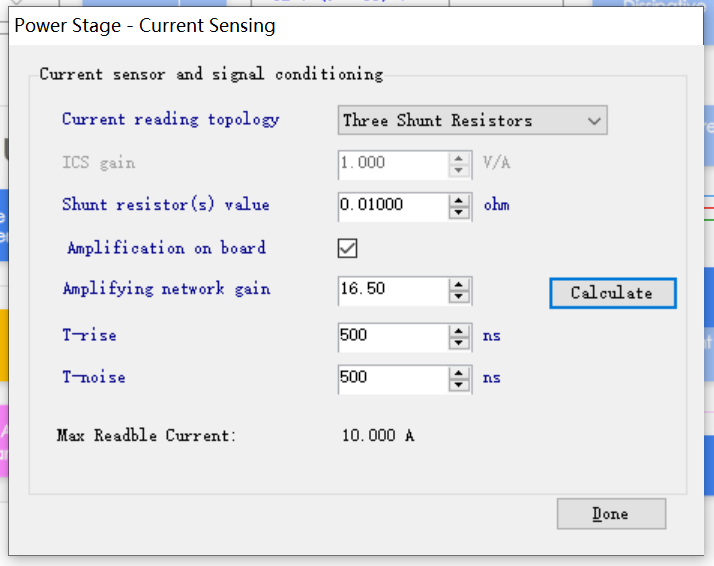
Task: Decrease T-rise using the down arrow
Action: pos(459,343)
